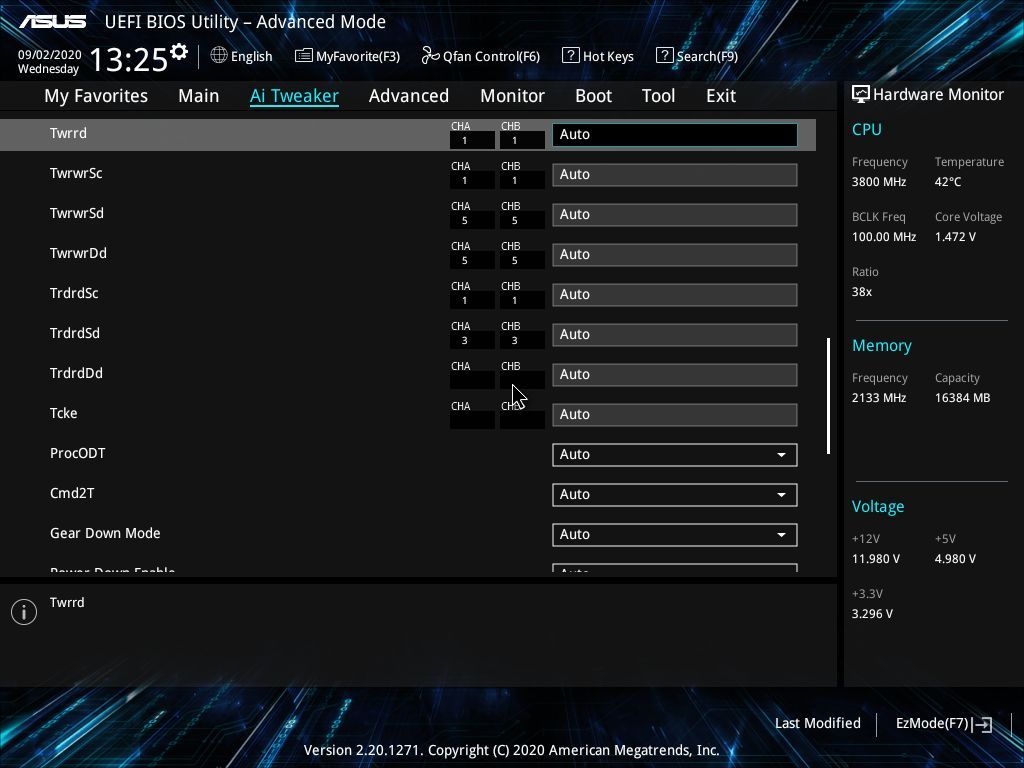Viewport: 1024px width, 768px height.
Task: Select the TwrwrSd setting label
Action: [76, 213]
